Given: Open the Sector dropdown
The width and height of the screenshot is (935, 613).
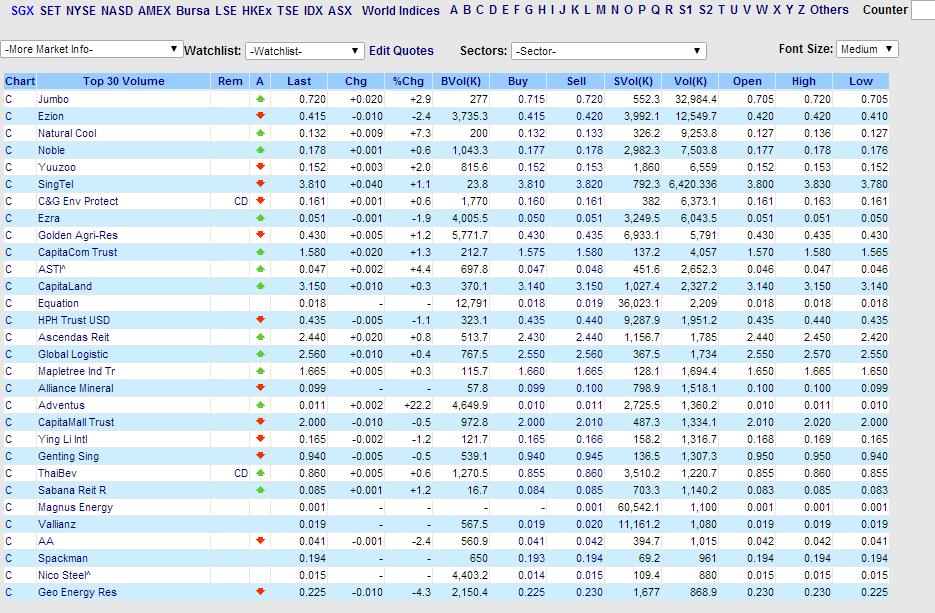Looking at the screenshot, I should 609,51.
